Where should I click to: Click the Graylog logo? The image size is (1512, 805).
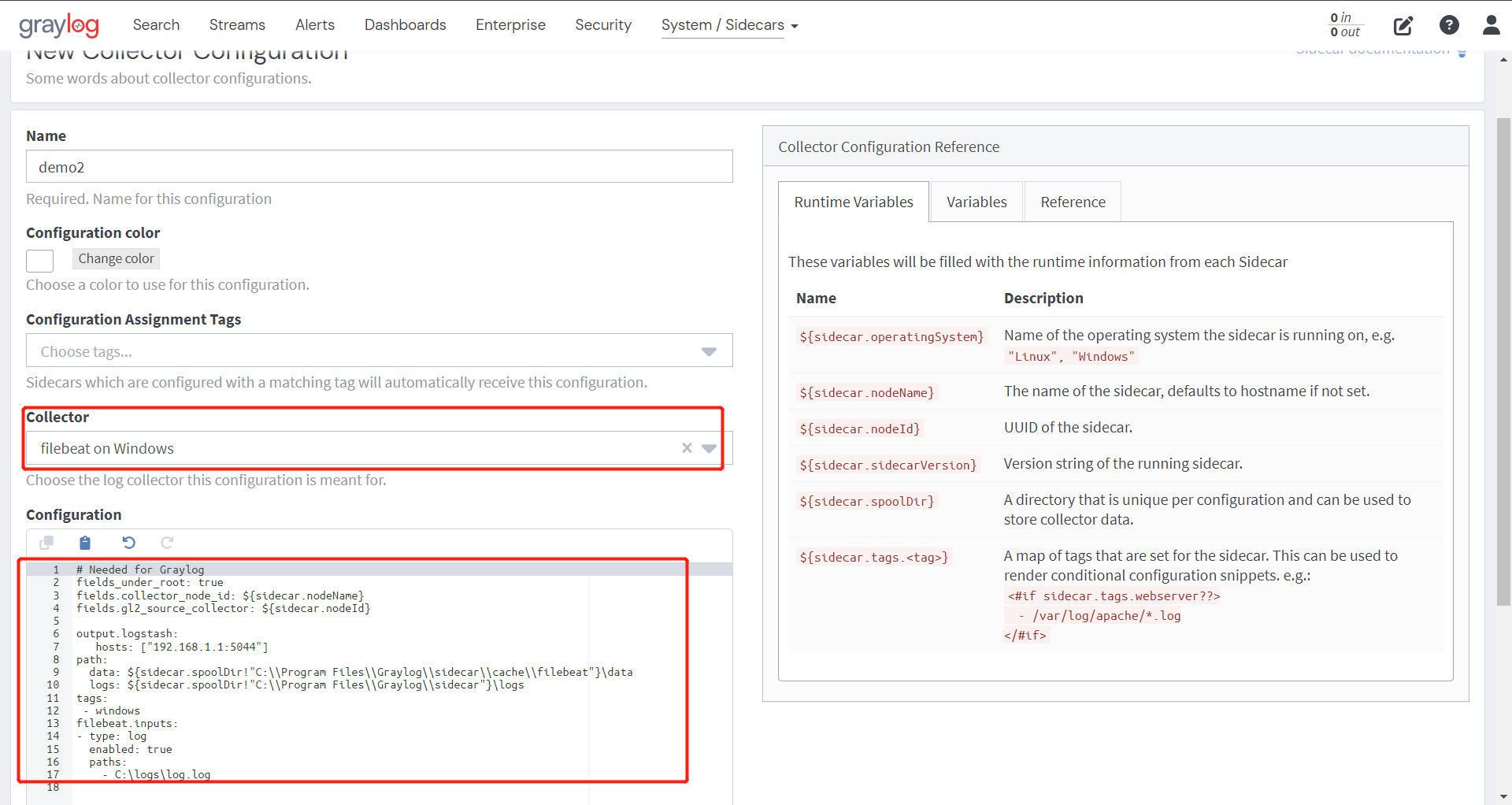59,25
